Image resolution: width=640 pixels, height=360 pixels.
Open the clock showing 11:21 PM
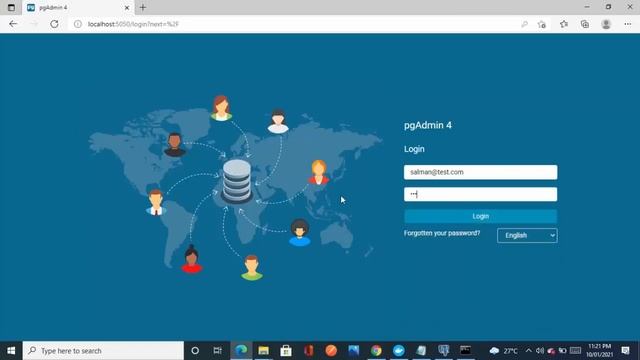600,351
